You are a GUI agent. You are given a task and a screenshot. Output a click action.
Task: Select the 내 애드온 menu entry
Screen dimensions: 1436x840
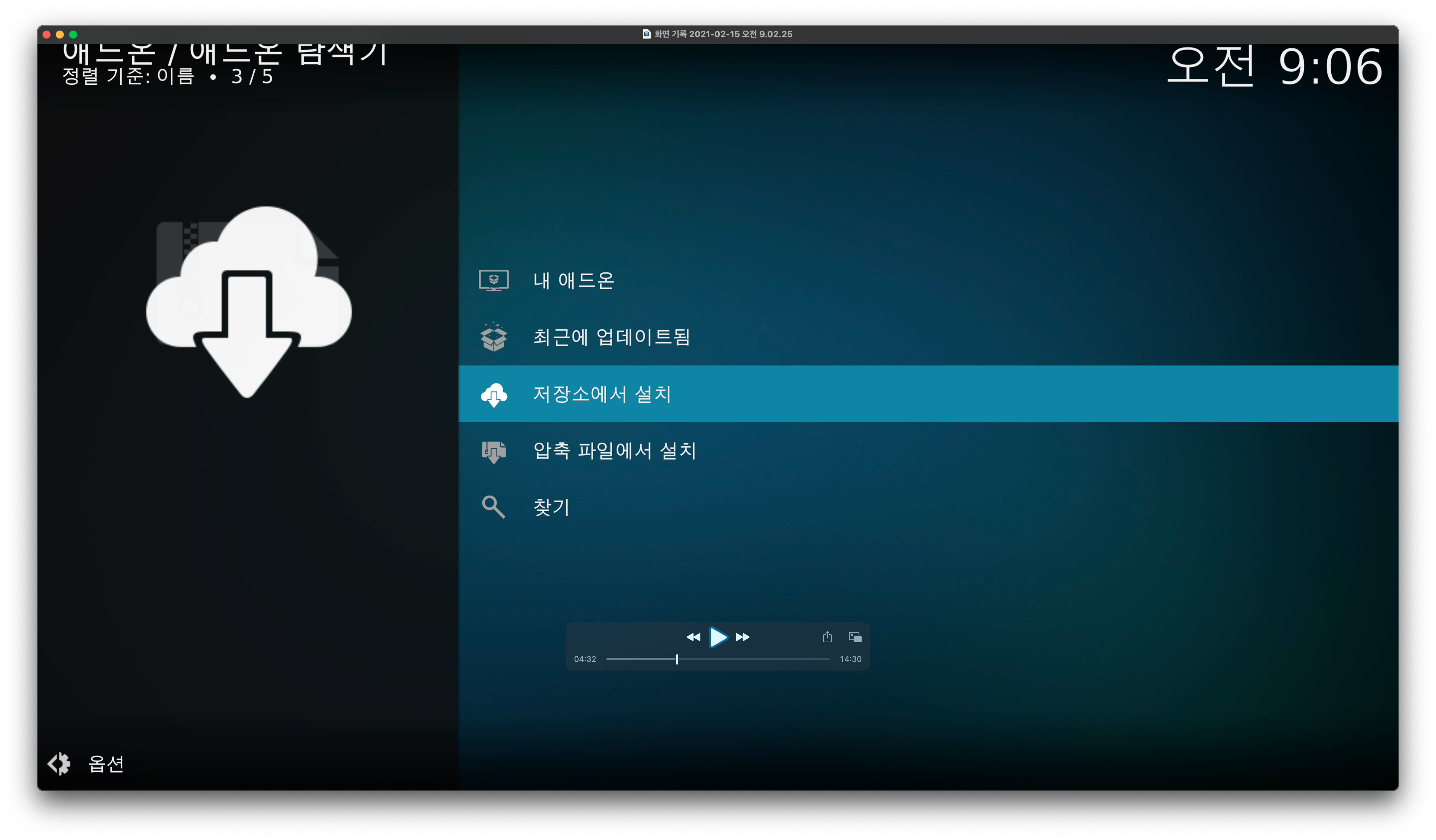[573, 280]
